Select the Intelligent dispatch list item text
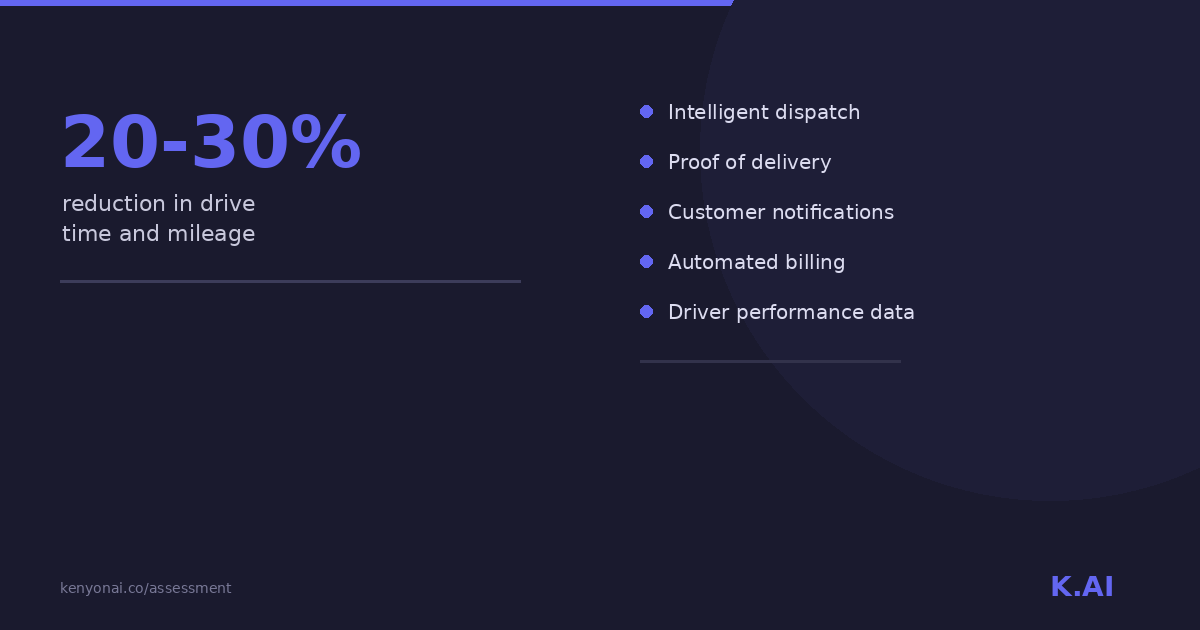The width and height of the screenshot is (1200, 630). click(763, 112)
